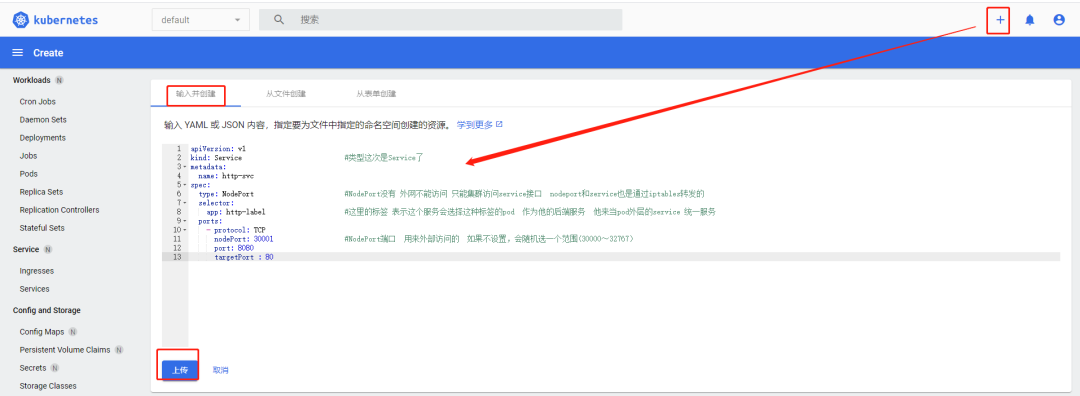Open the default namespace dropdown
1080x396 pixels.
pyautogui.click(x=200, y=20)
